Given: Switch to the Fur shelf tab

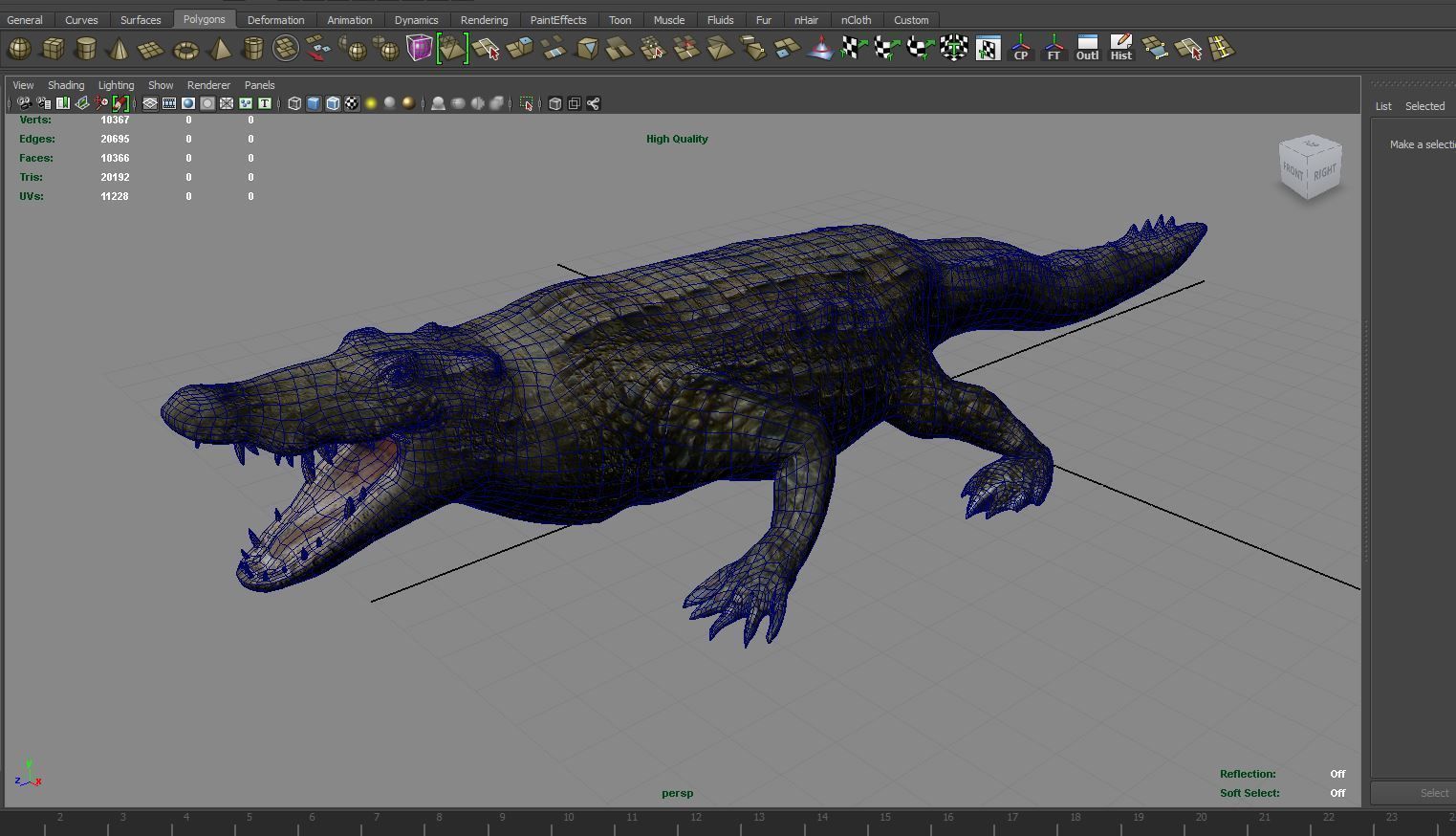Looking at the screenshot, I should 764,20.
